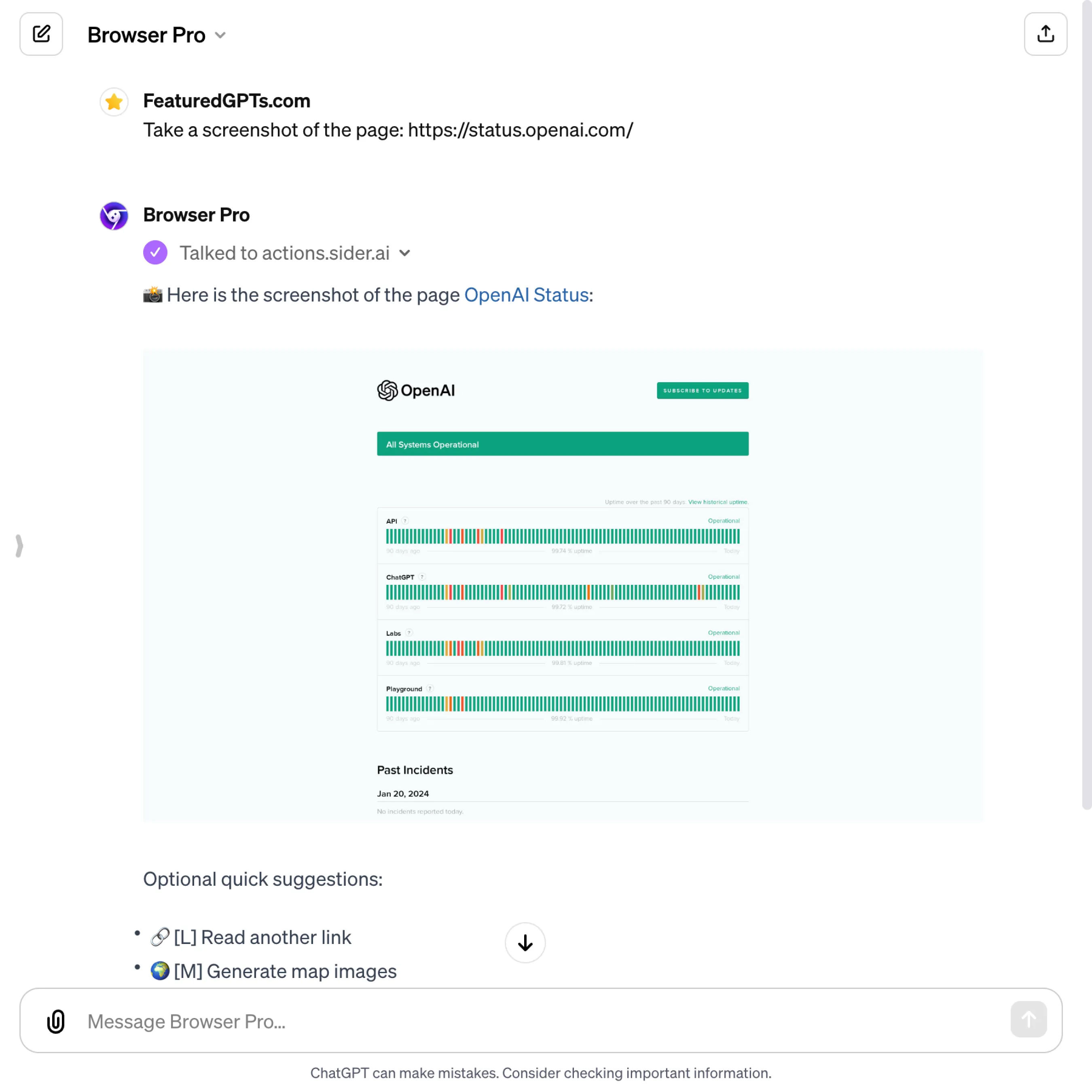Toggle the green 'All Systems Operational' banner

click(562, 444)
